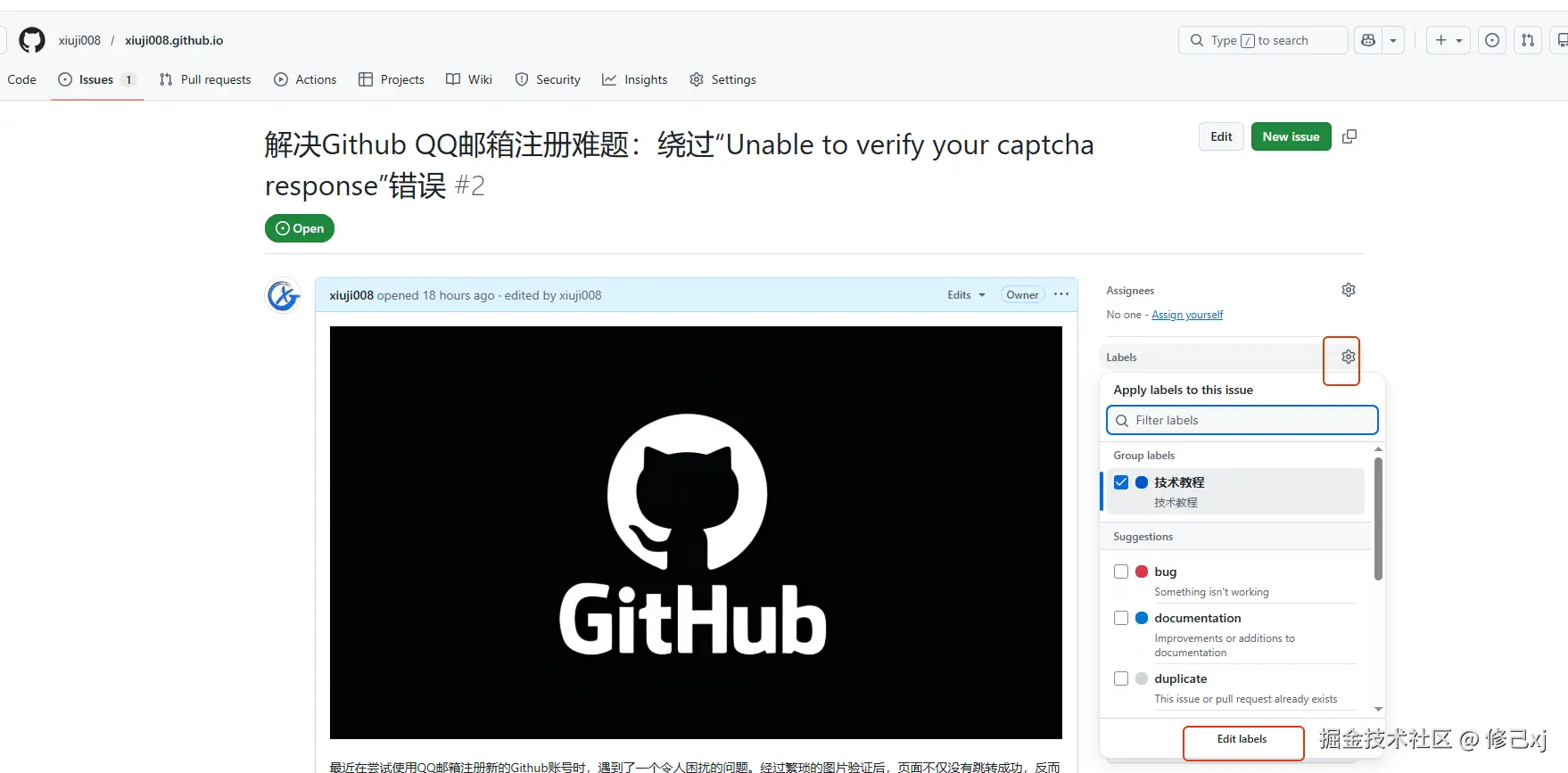Open the comment three-dot options menu
Viewport: 1568px width, 773px height.
[x=1061, y=294]
